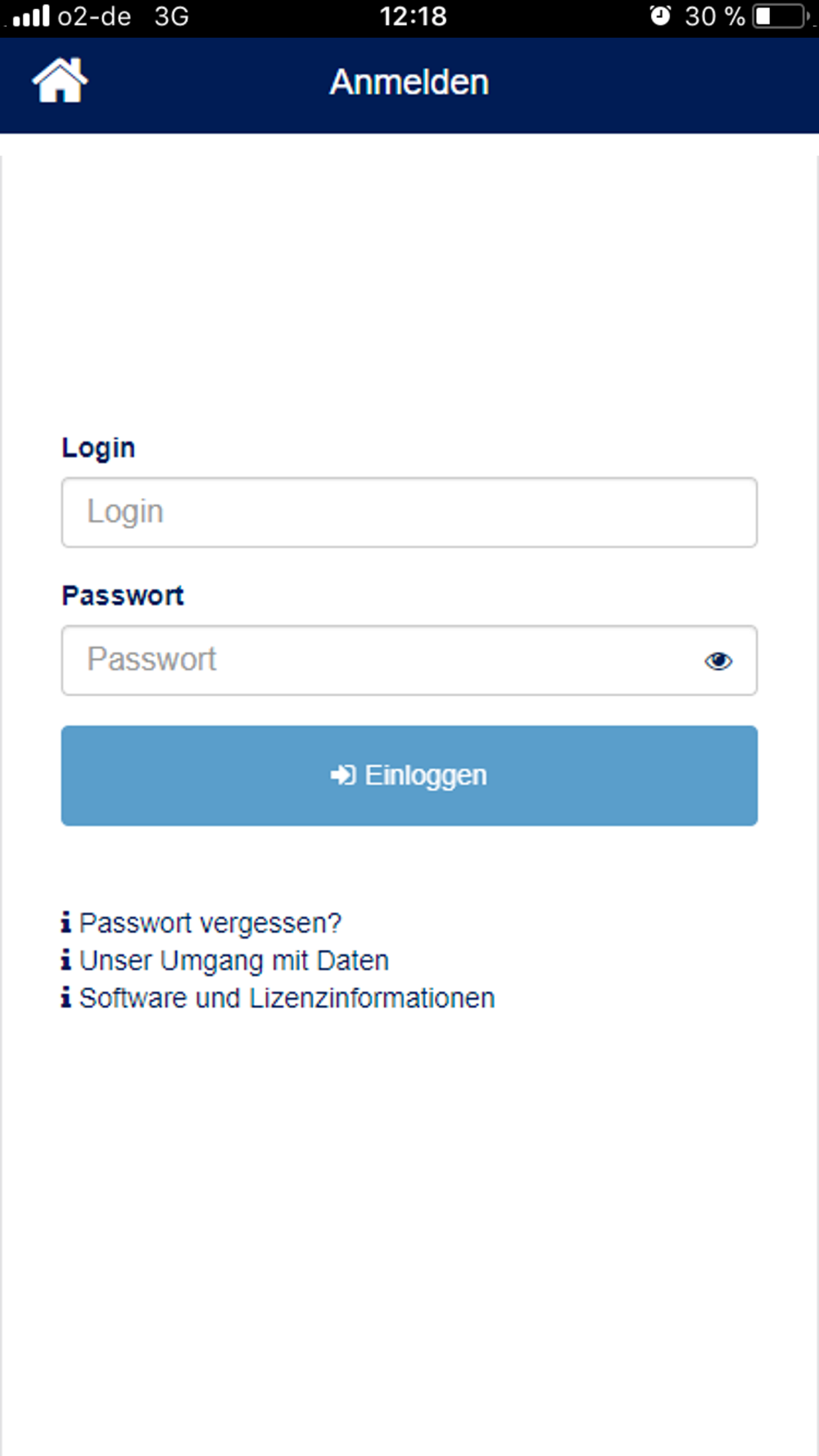The width and height of the screenshot is (819, 1456).
Task: Click the bold Passwort field label
Action: pos(123,595)
